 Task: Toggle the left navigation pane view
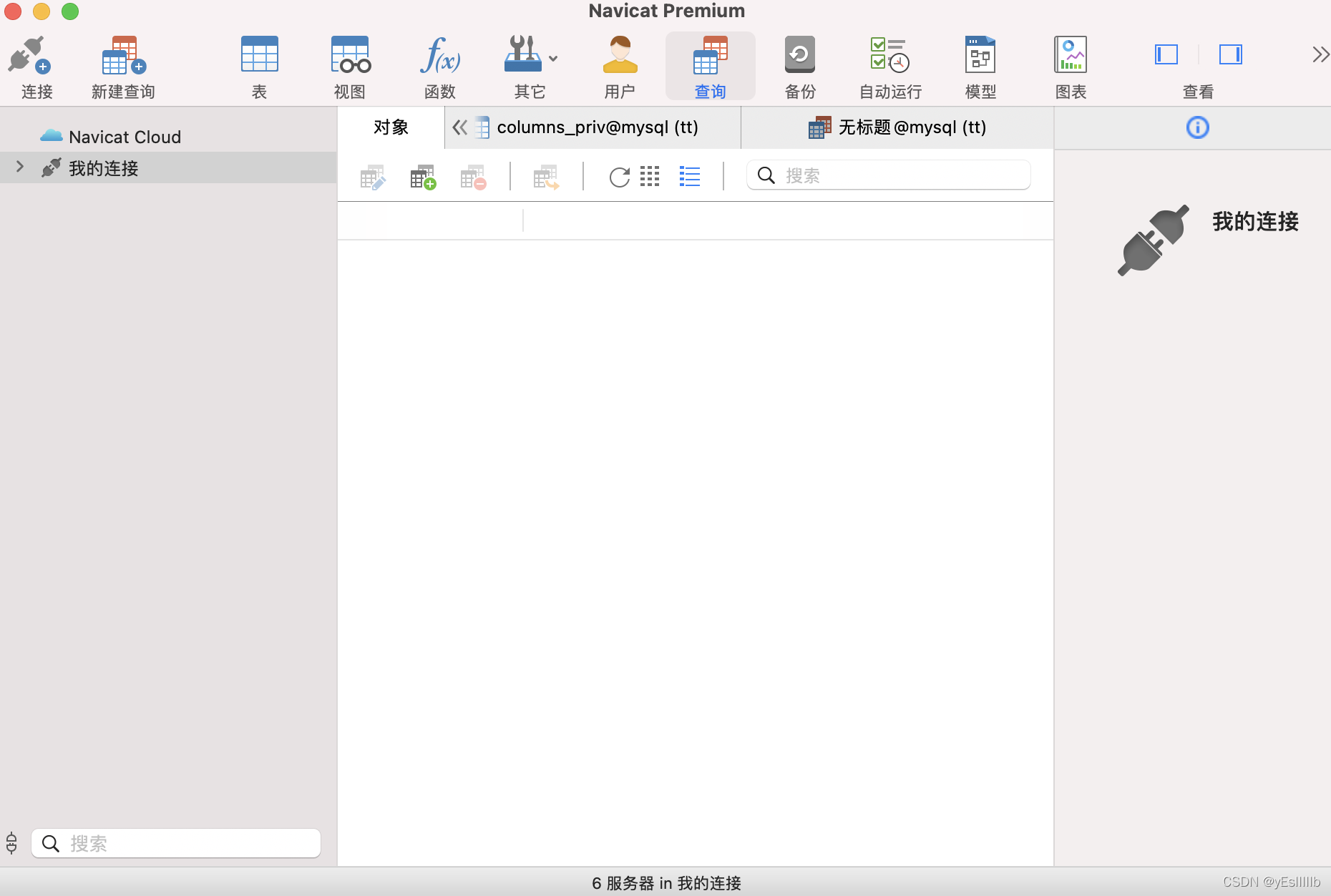1166,54
